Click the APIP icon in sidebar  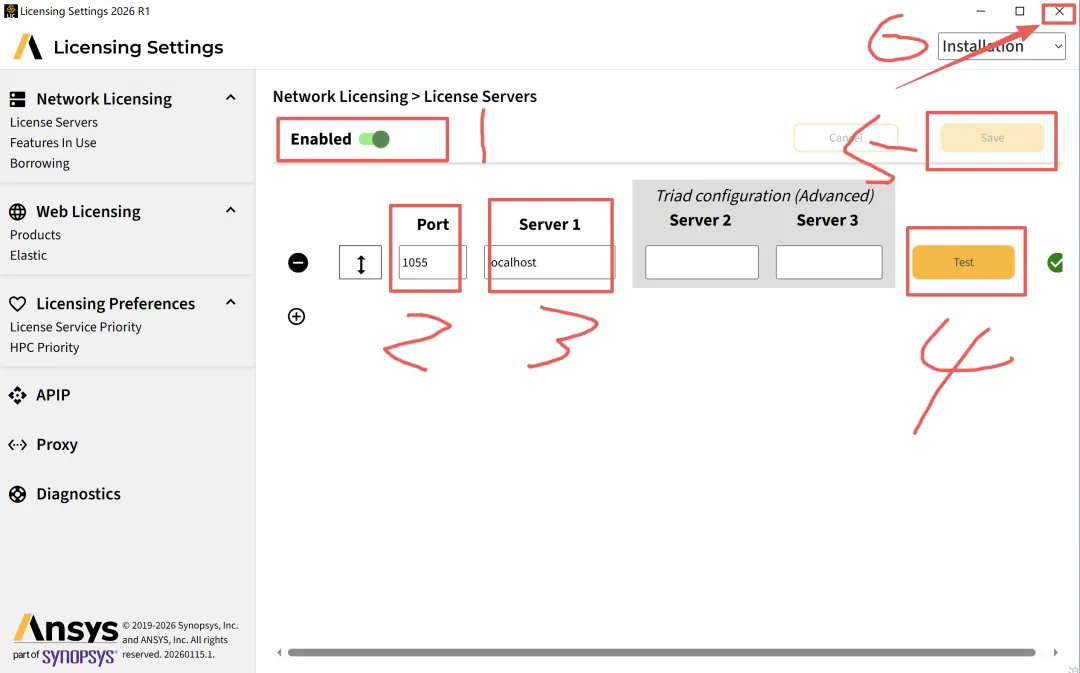tap(17, 395)
